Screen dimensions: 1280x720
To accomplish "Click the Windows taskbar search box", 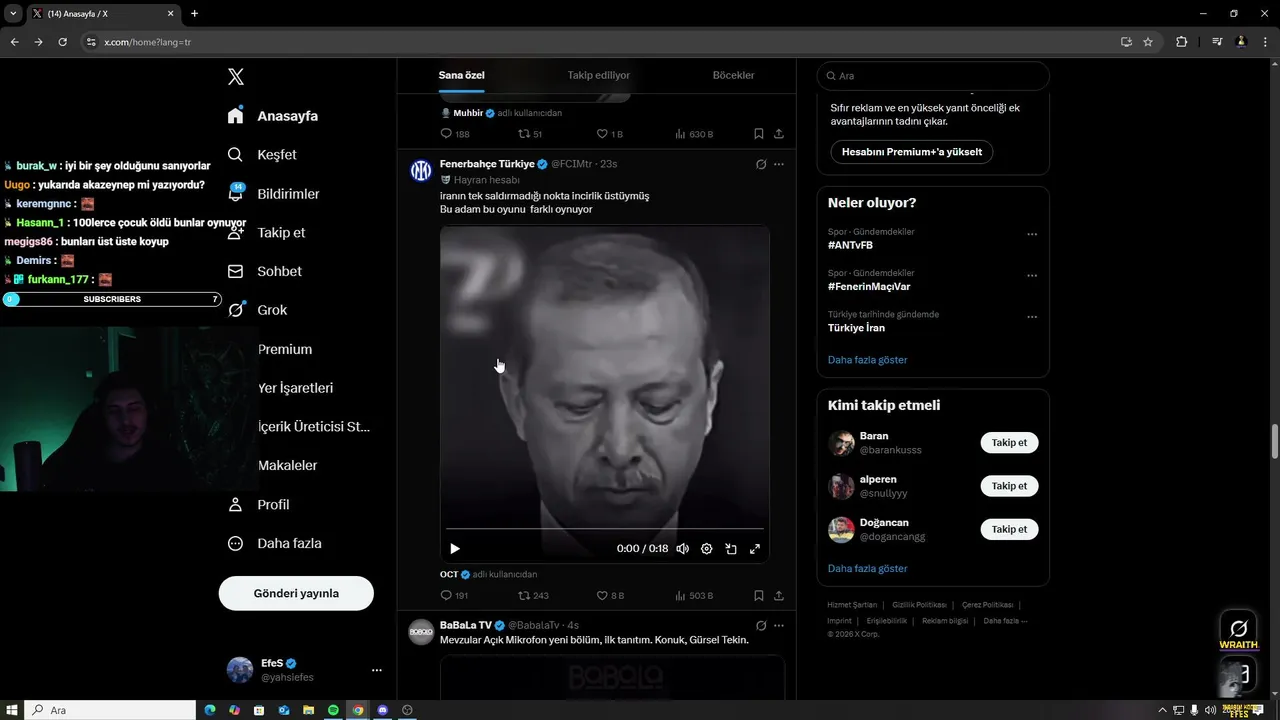I will [x=110, y=710].
